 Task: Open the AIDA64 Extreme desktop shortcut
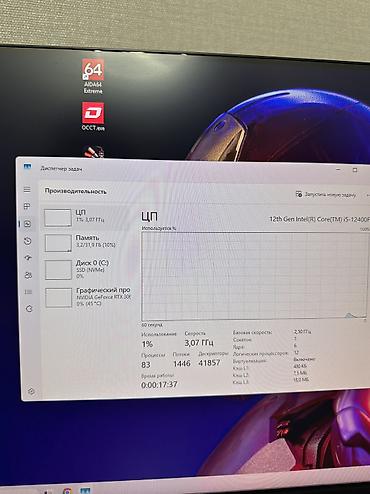pos(93,76)
